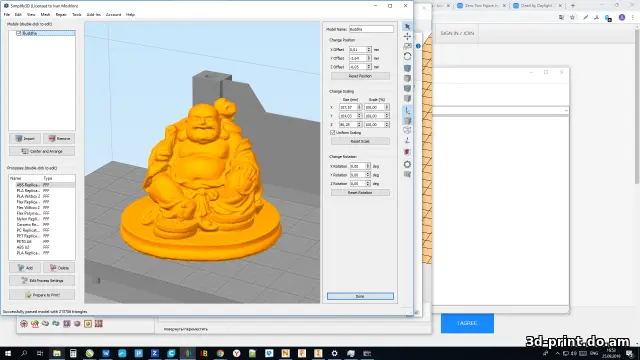
Task: Click the Delete process button
Action: (59, 268)
